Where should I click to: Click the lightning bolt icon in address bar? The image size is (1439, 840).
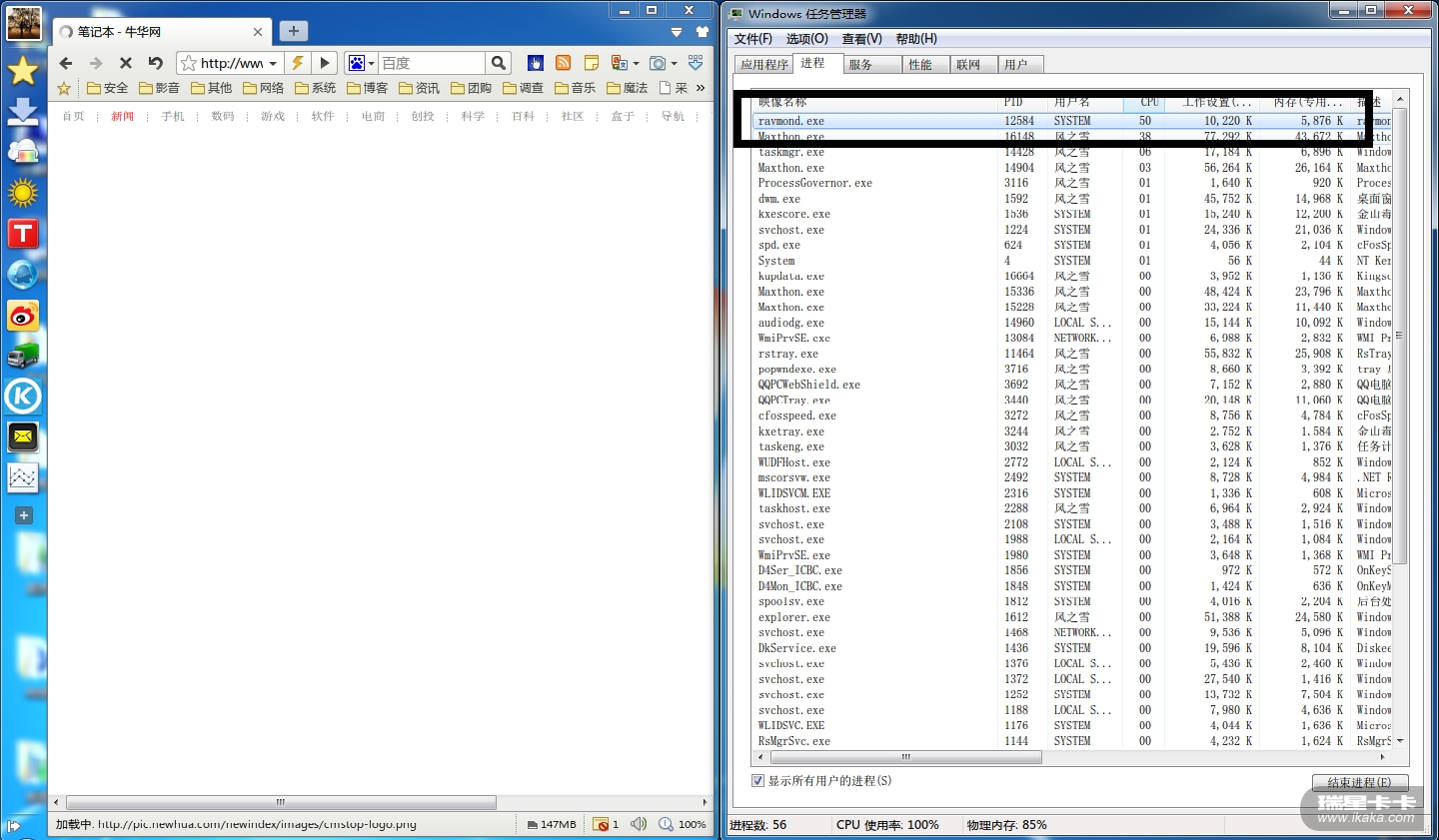click(297, 63)
